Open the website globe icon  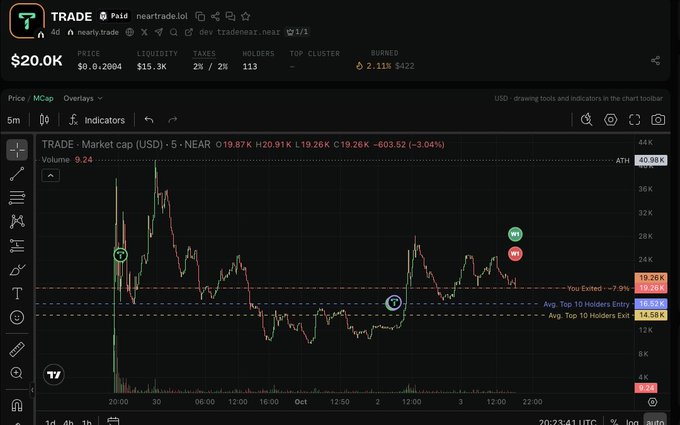(129, 32)
